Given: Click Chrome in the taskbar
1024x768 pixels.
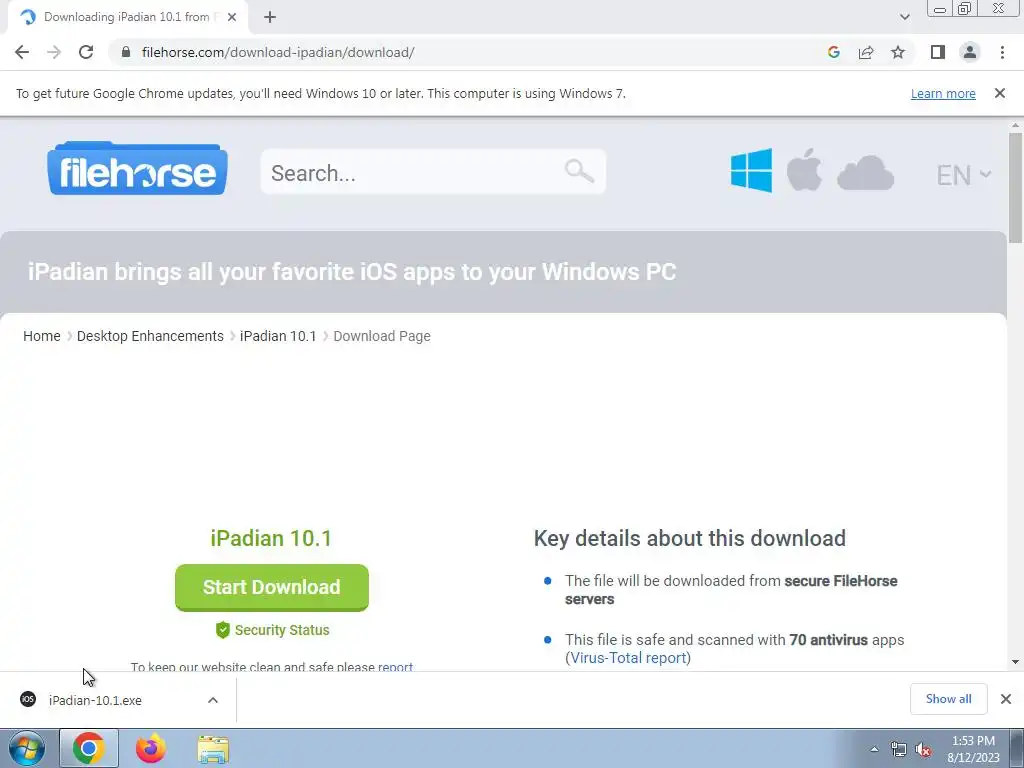Looking at the screenshot, I should [89, 748].
